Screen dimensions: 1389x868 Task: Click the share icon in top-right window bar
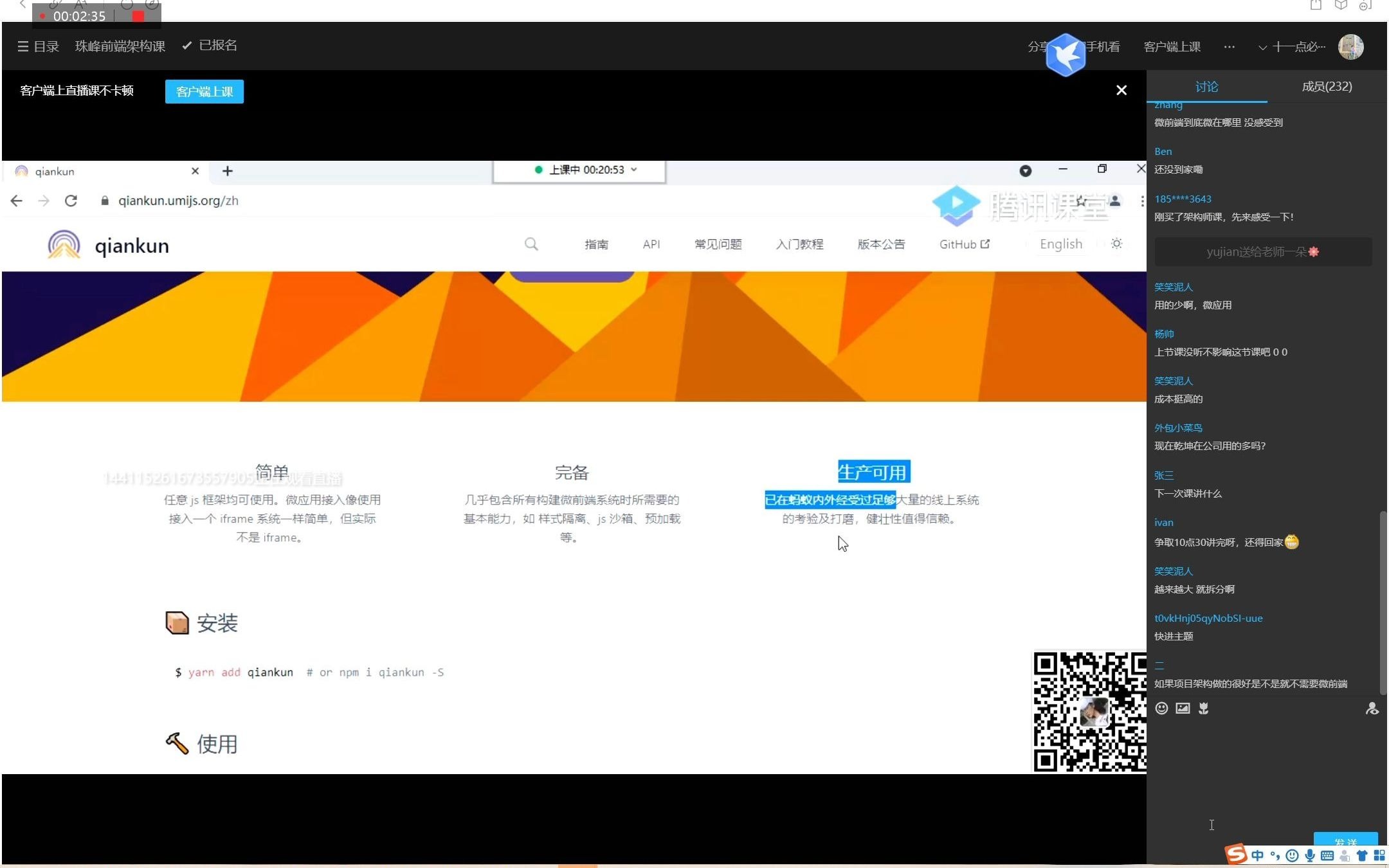tap(1316, 6)
